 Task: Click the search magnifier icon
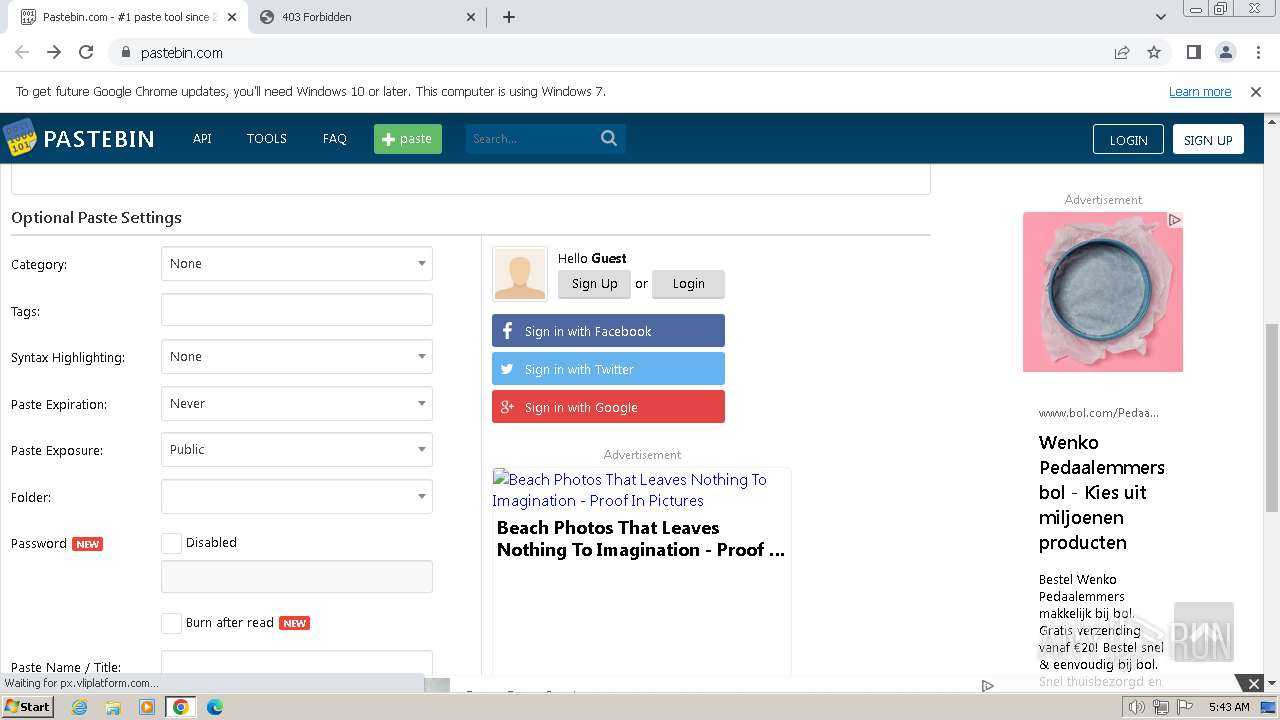coord(609,138)
